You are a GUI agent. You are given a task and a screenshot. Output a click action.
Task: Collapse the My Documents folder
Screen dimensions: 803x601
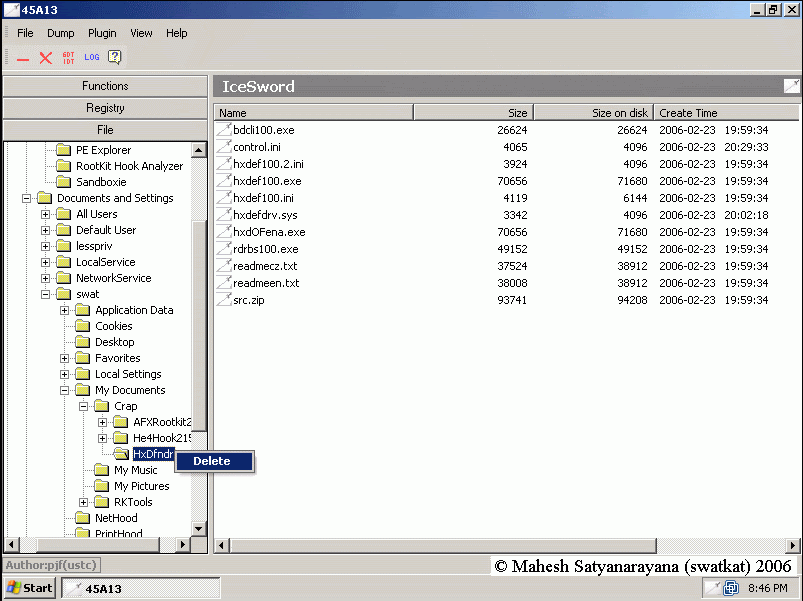tap(65, 390)
